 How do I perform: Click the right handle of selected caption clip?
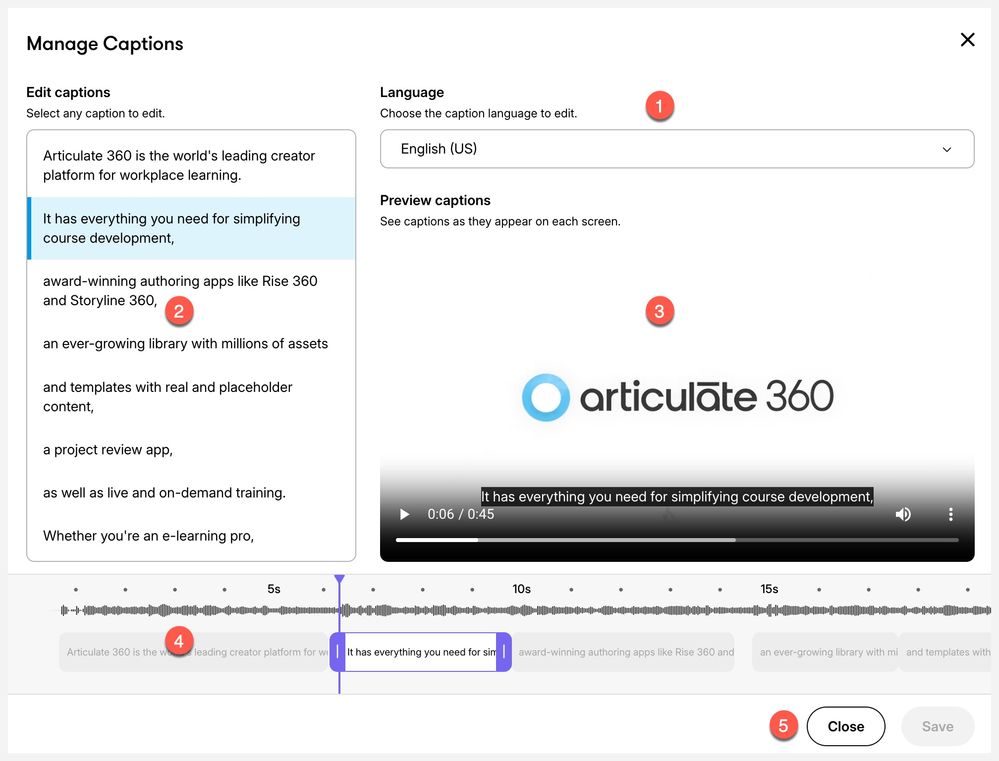pos(504,652)
